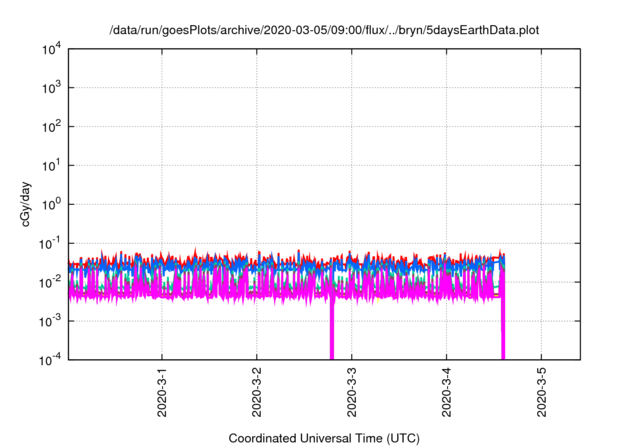This screenshot has width=640, height=448.
Task: Click the 10^-3 y-axis tick label
Action: (x=50, y=322)
